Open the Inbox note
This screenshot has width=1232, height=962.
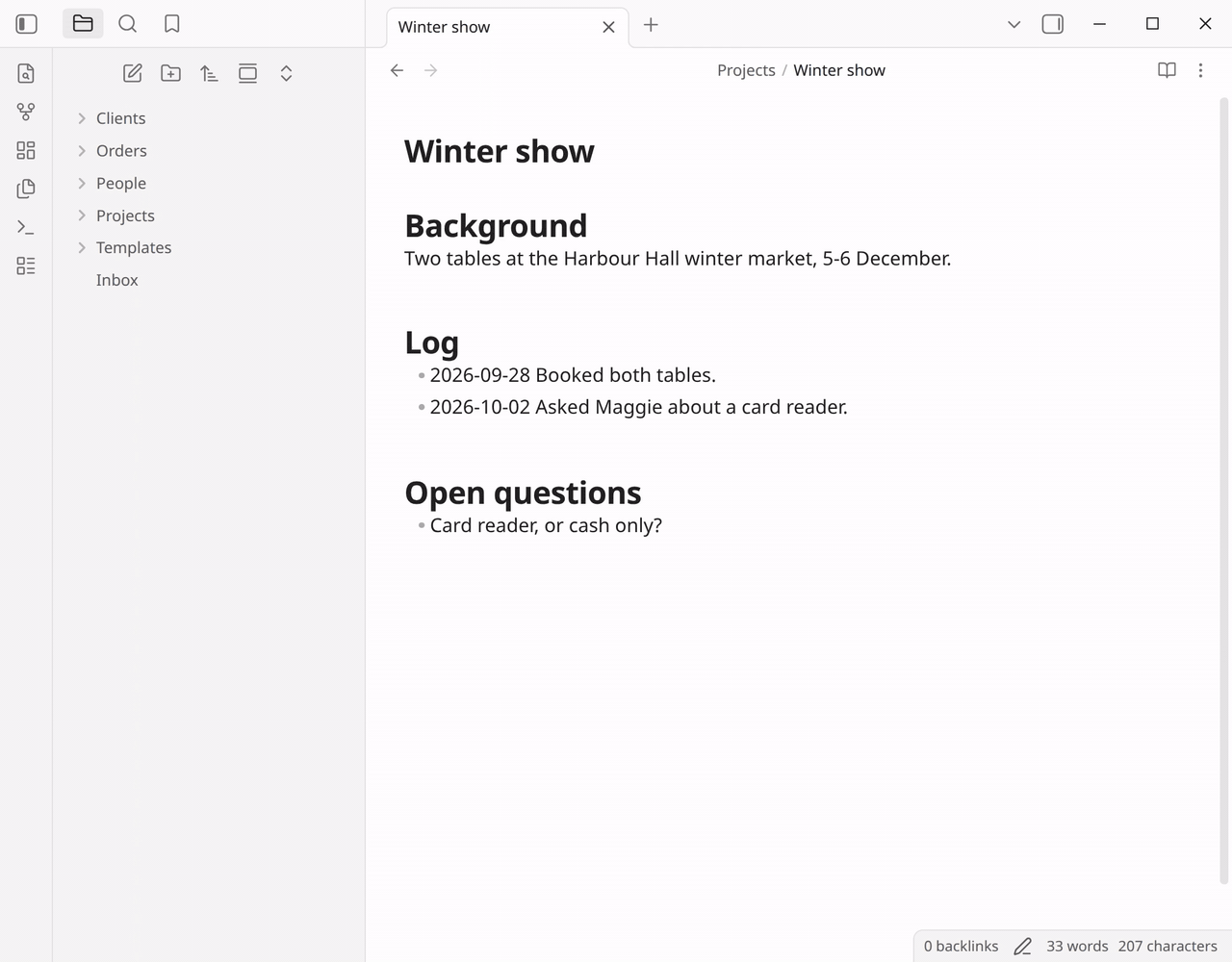(x=117, y=280)
